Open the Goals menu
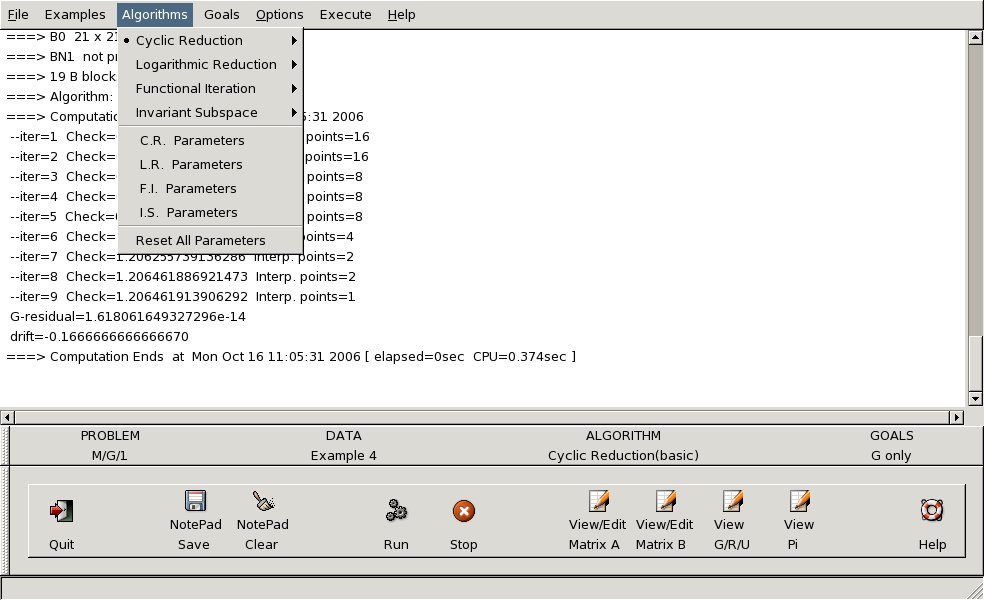Screen dimensions: 984x600 221,15
